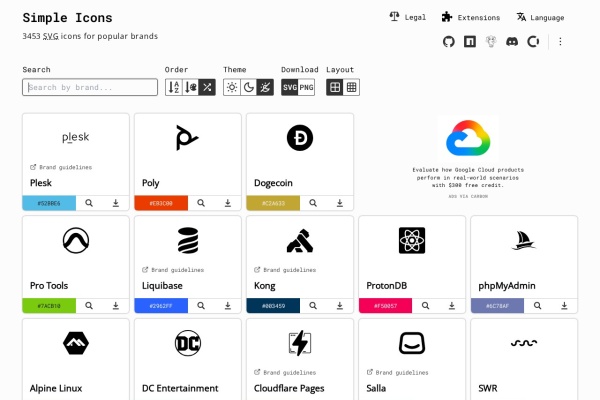This screenshot has width=600, height=400.
Task: Open the Google Cloud advertisement image
Action: pos(468,138)
